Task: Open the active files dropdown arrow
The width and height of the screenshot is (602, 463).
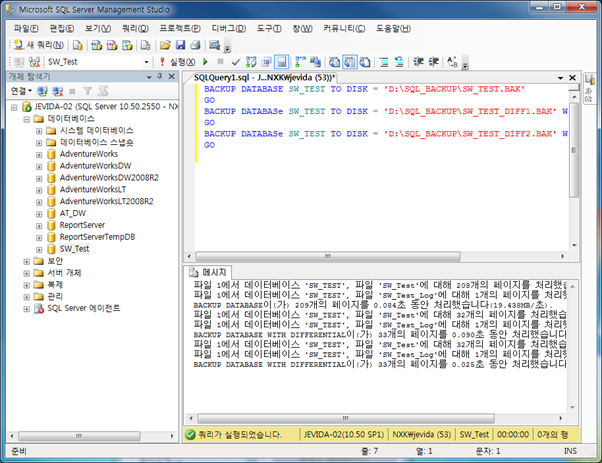Action: 560,78
